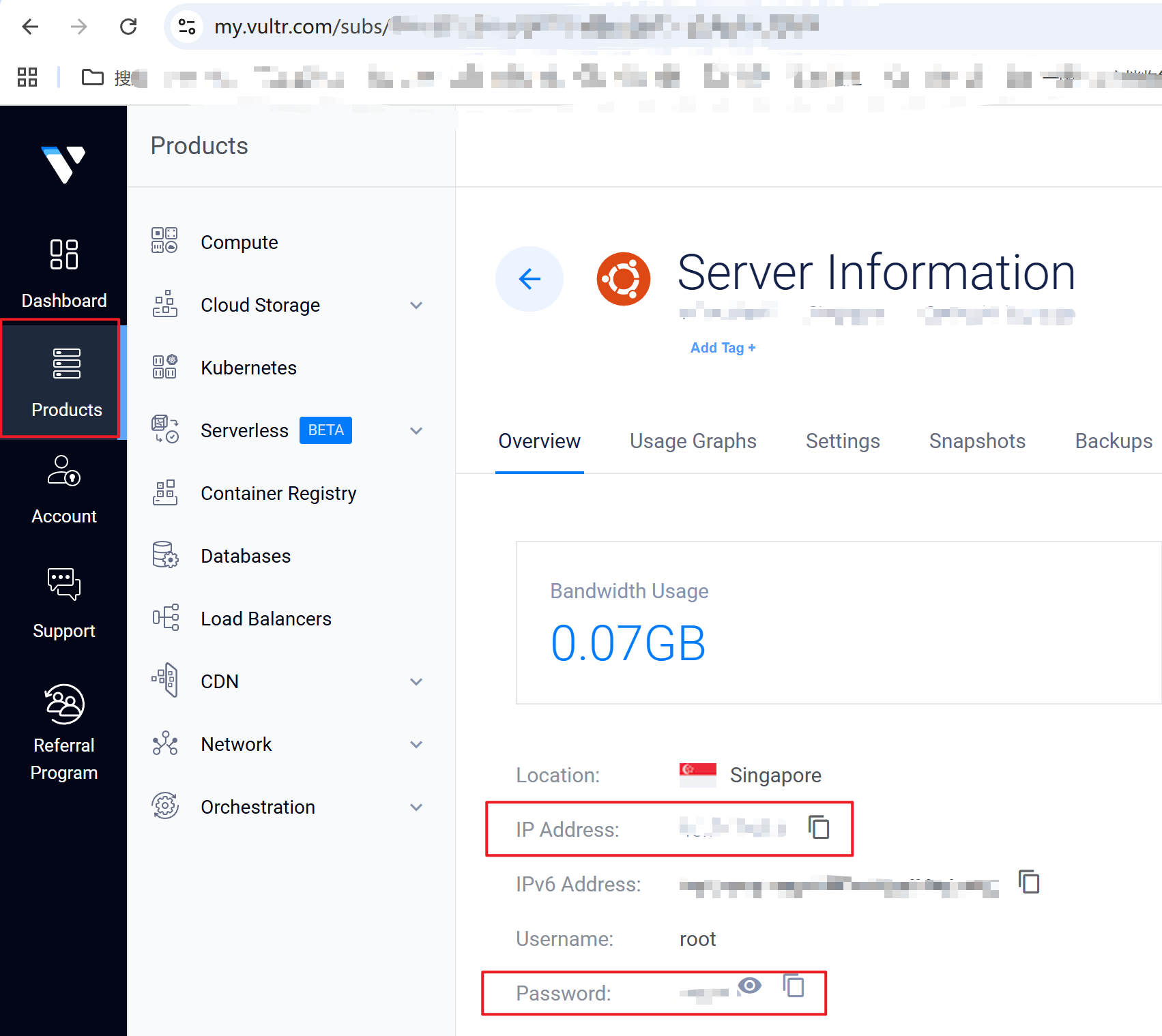Image resolution: width=1162 pixels, height=1036 pixels.
Task: Reveal password using the eye icon
Action: coord(749,986)
